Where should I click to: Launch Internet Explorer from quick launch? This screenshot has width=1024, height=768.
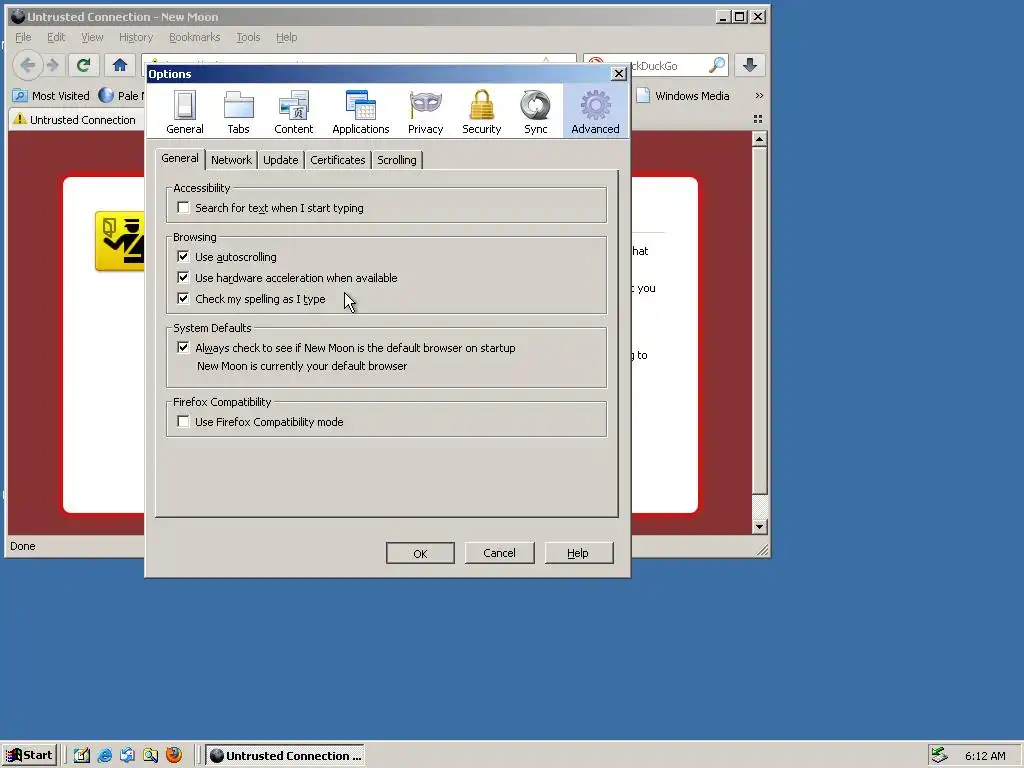coord(104,756)
